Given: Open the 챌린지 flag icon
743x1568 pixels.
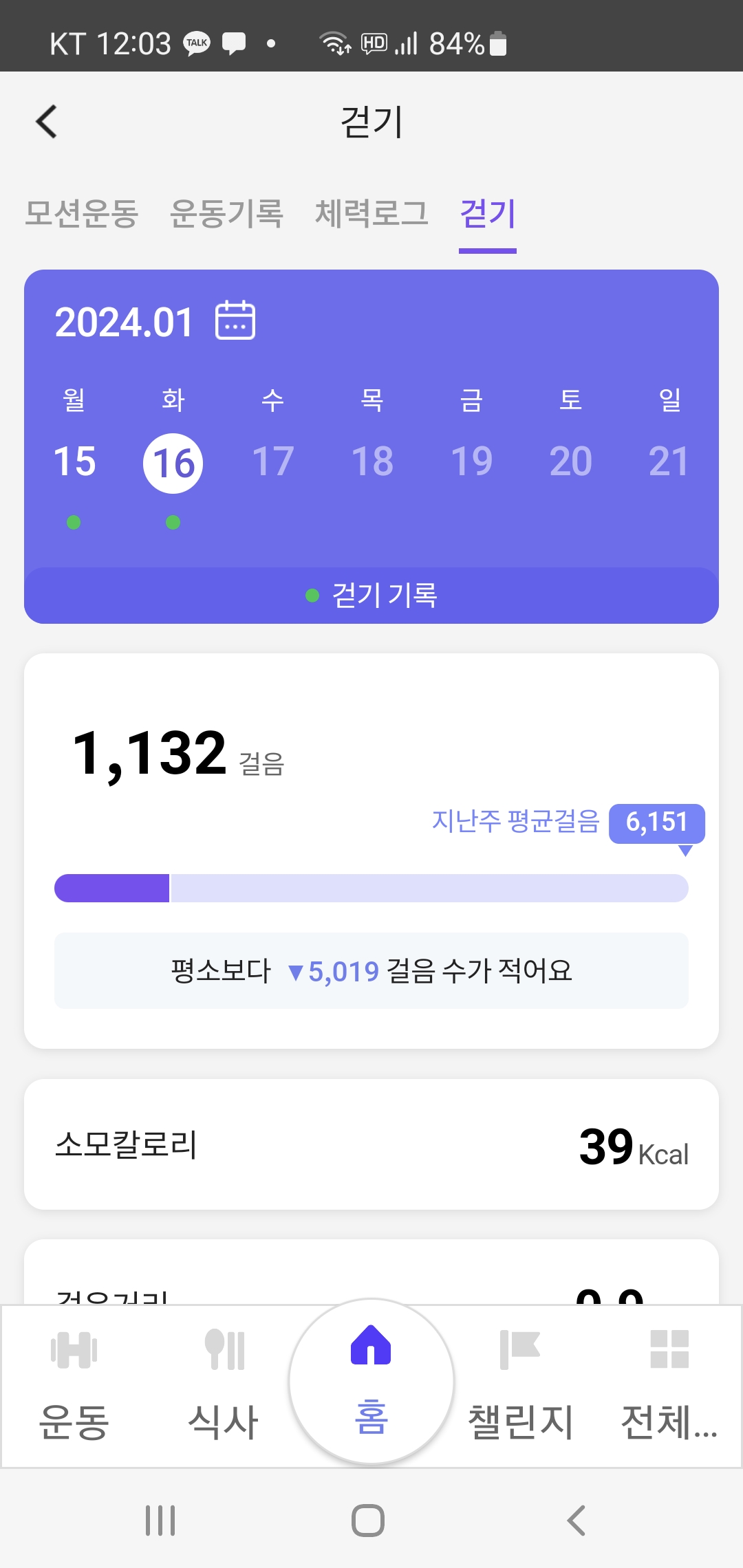Looking at the screenshot, I should (519, 1349).
